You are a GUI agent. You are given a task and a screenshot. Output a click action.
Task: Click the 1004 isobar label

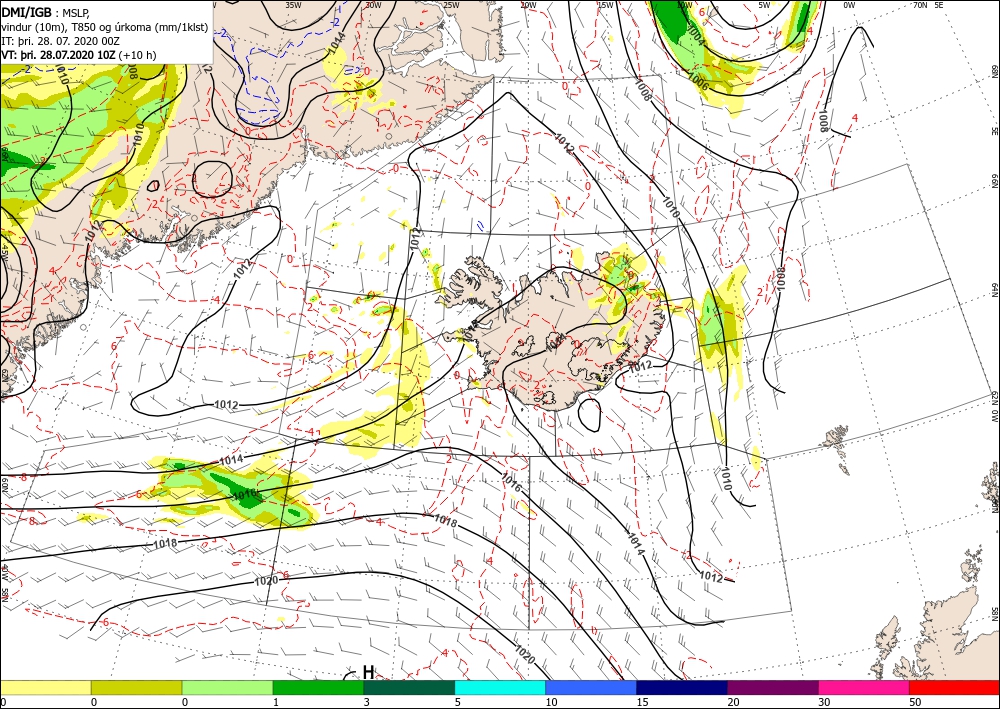point(695,36)
